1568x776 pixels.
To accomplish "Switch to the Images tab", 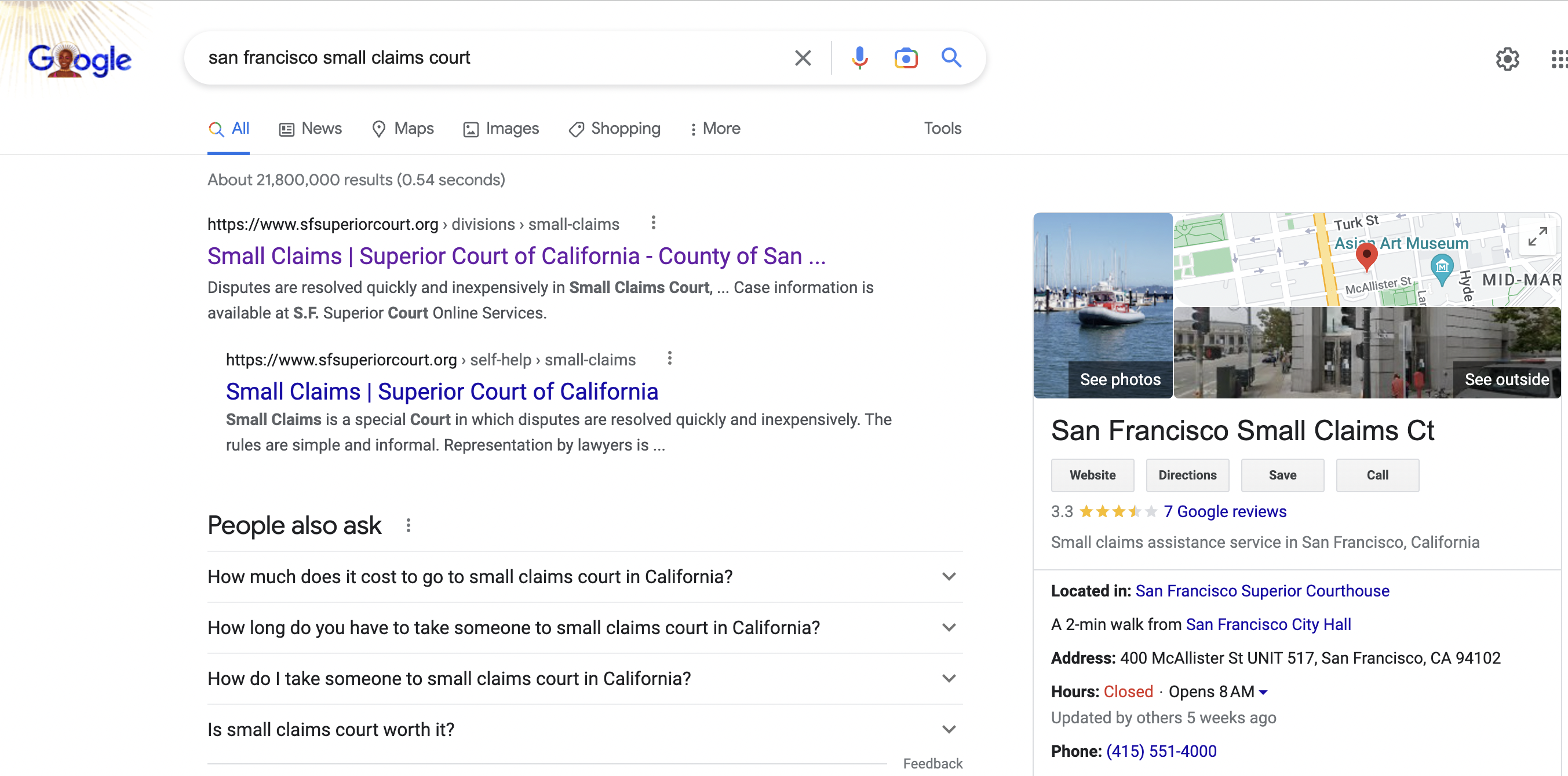I will (x=501, y=129).
